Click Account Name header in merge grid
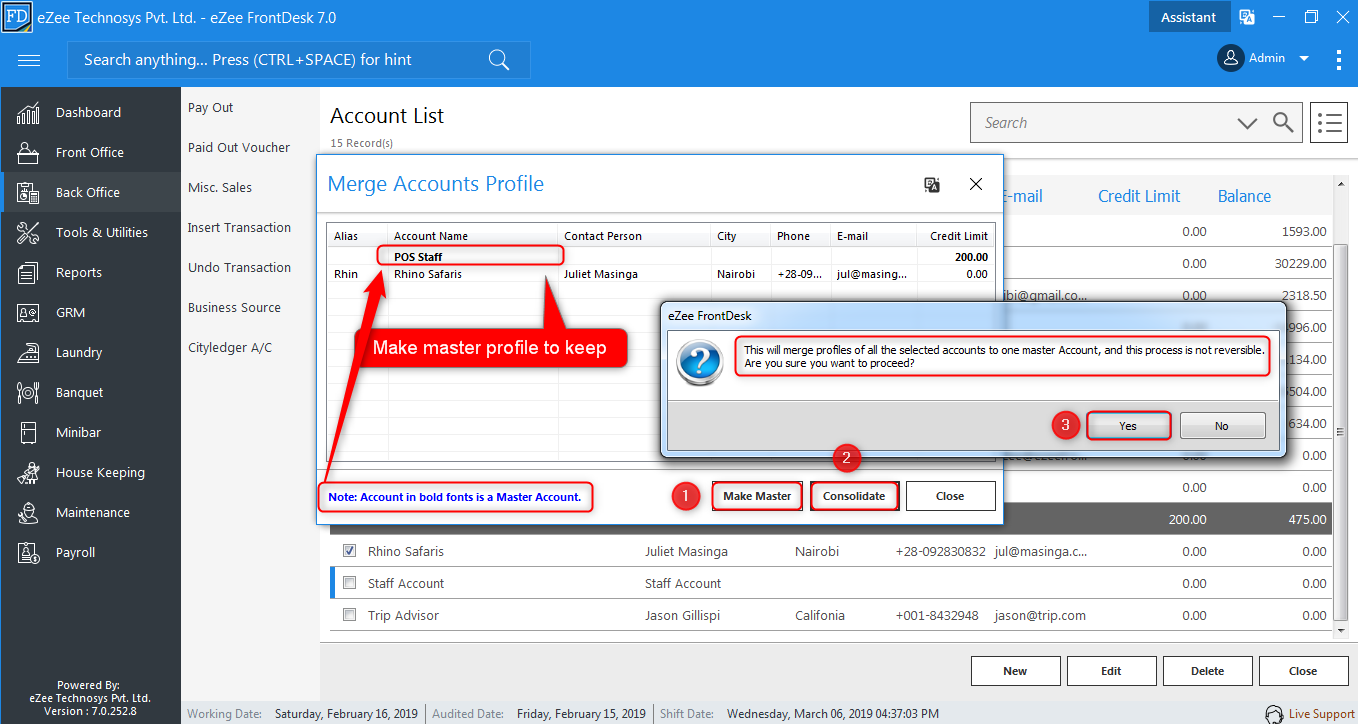Screen dimensions: 1358x724 (431, 236)
